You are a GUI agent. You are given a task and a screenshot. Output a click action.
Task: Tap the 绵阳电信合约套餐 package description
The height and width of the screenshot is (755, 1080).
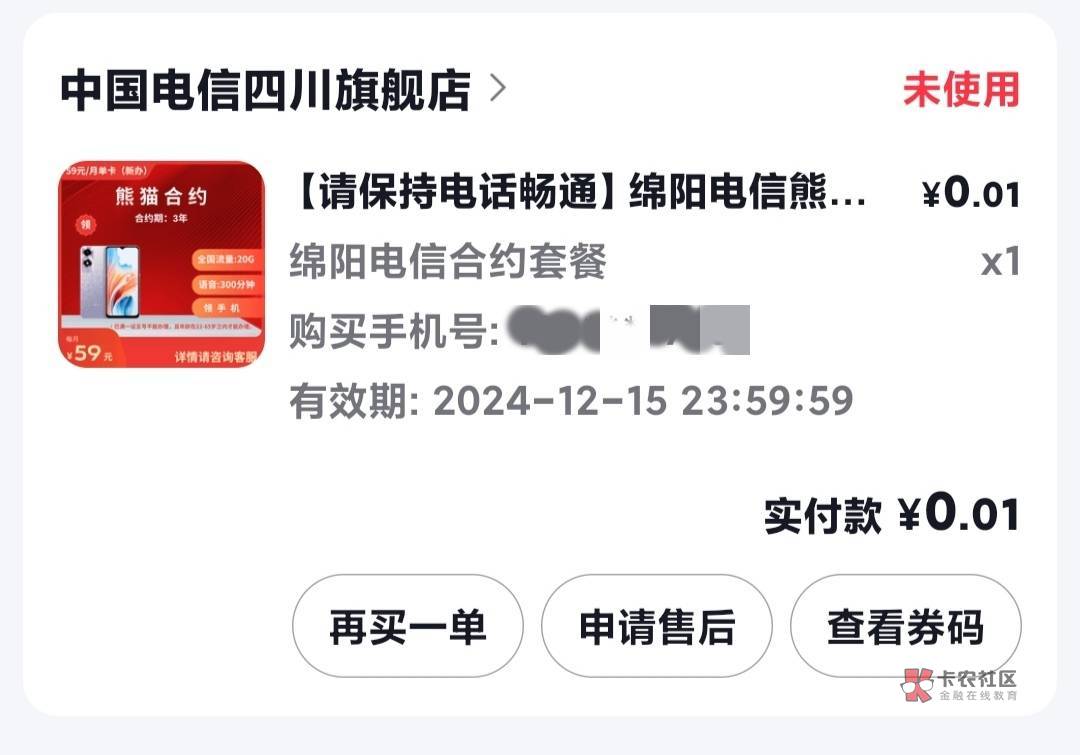448,262
